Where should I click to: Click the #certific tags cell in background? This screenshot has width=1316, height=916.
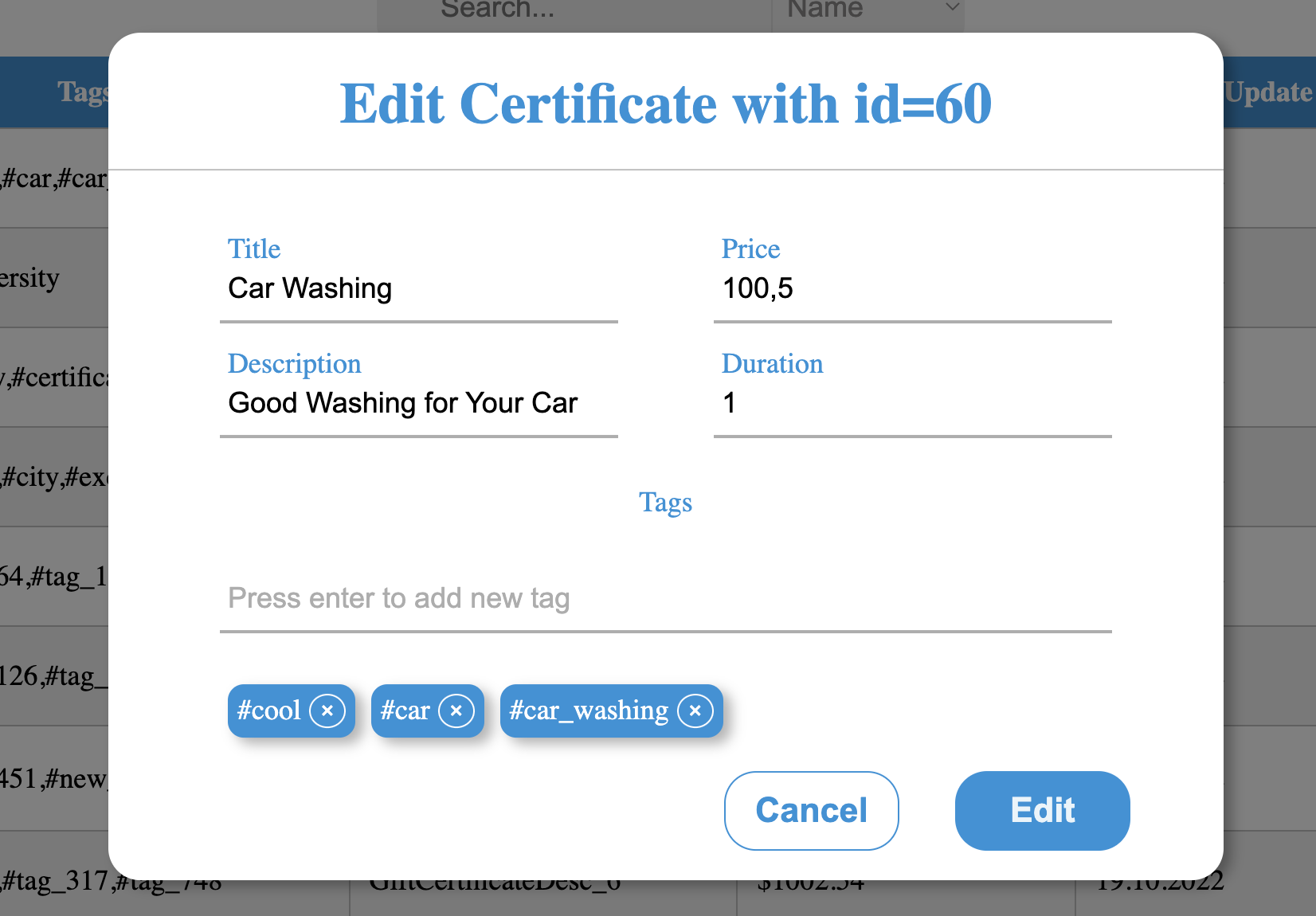click(54, 378)
